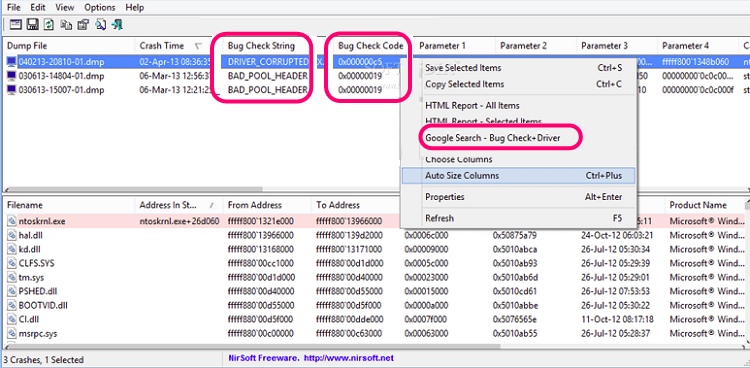Click the Refresh toolbar icon

click(49, 24)
